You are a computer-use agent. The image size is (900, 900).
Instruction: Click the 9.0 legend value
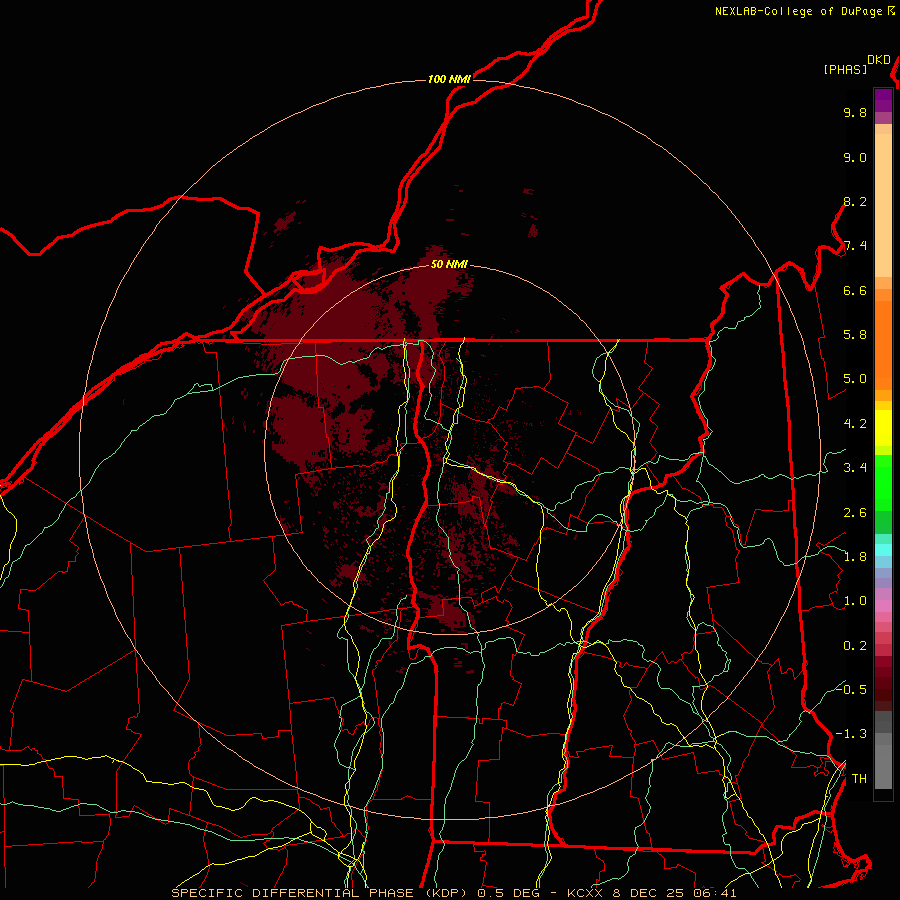pyautogui.click(x=855, y=157)
